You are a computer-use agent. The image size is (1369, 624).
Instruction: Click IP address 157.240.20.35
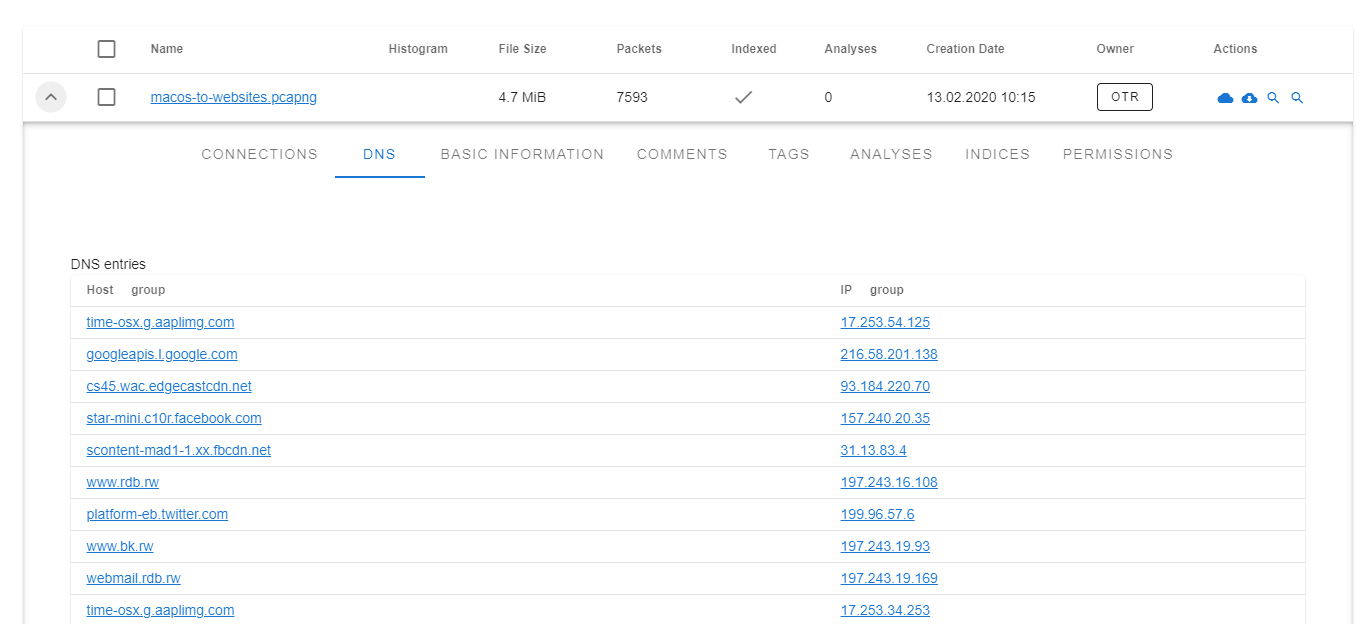tap(885, 419)
